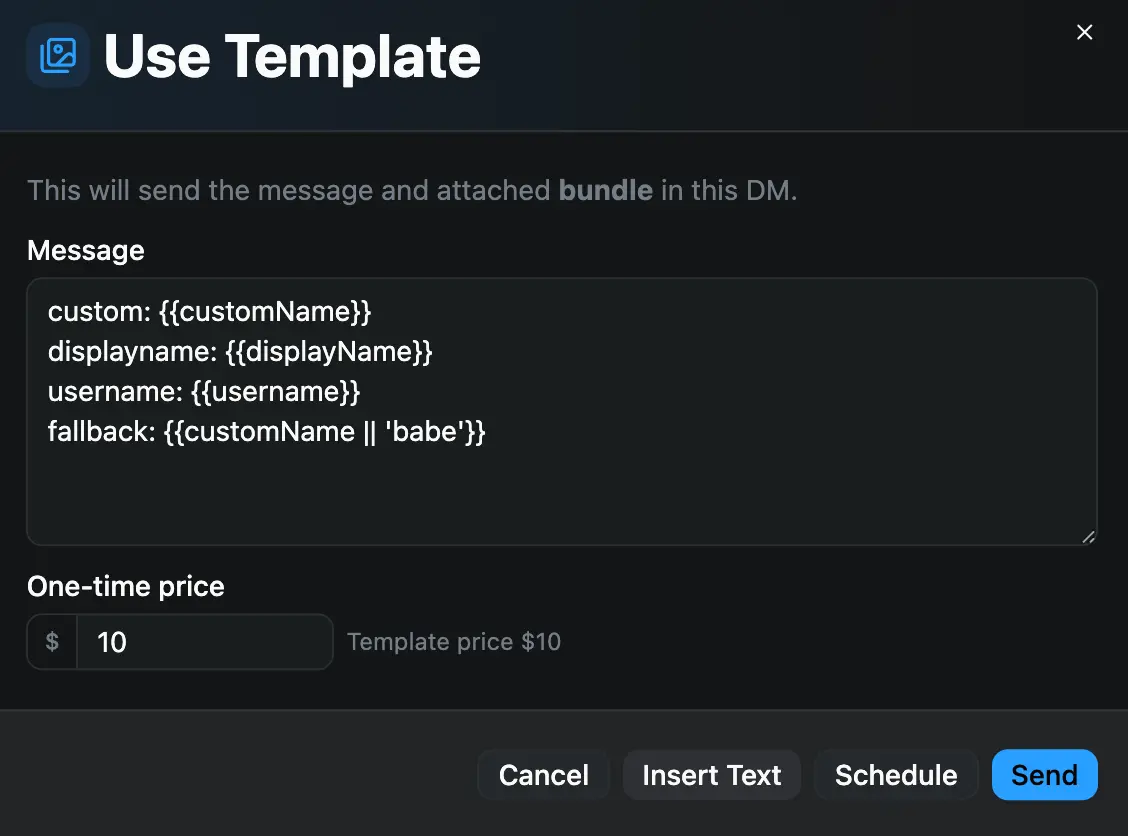This screenshot has width=1128, height=836.
Task: Click the Message label above the text area
Action: [x=85, y=250]
